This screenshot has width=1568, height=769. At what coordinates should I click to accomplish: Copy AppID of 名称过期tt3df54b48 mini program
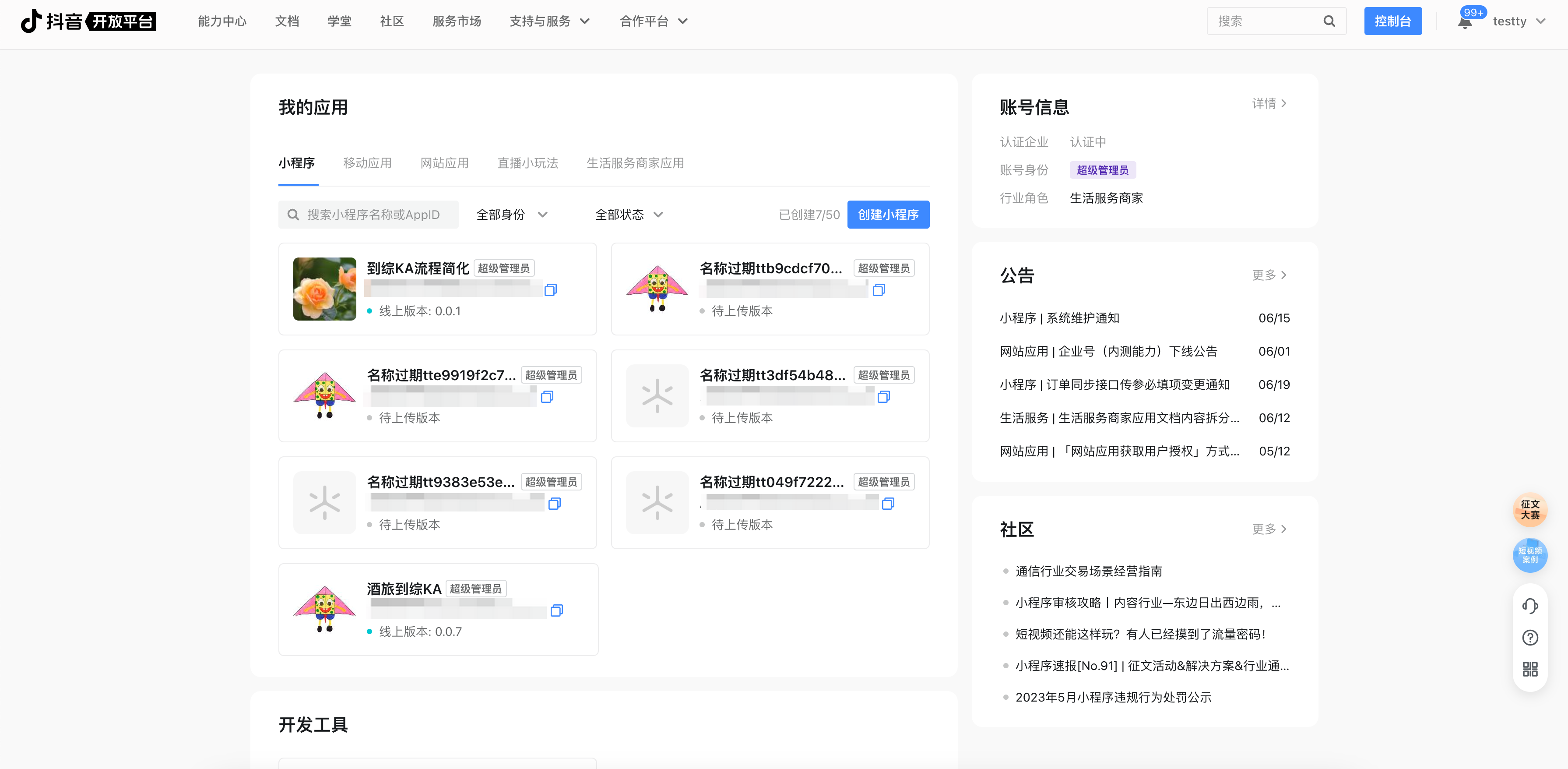pyautogui.click(x=884, y=397)
